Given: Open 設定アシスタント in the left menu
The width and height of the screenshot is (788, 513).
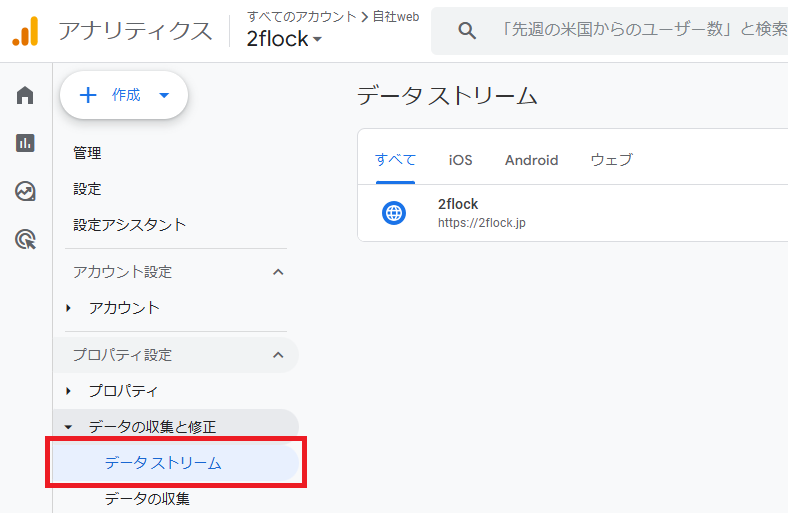Looking at the screenshot, I should (x=130, y=225).
